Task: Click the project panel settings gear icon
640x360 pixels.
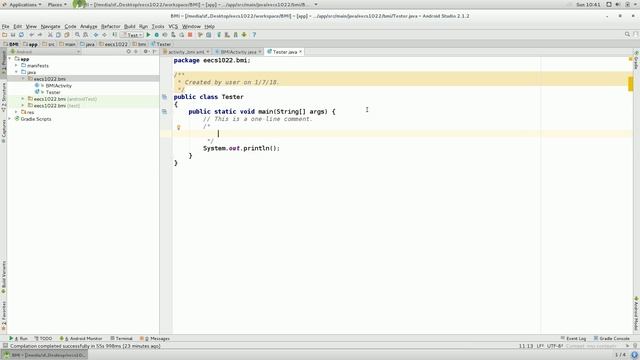Action: click(146, 52)
